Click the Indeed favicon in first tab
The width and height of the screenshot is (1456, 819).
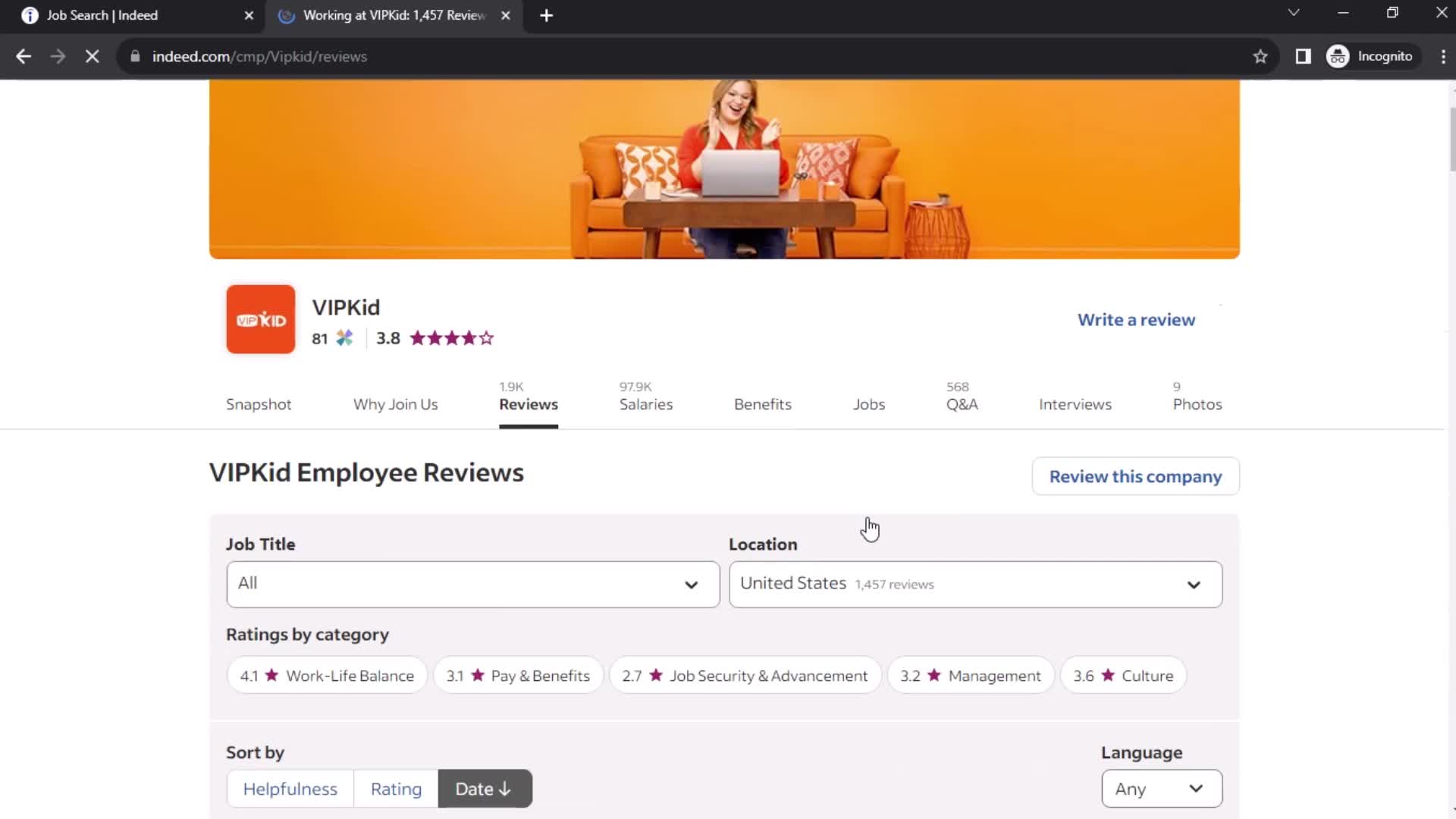click(x=28, y=15)
